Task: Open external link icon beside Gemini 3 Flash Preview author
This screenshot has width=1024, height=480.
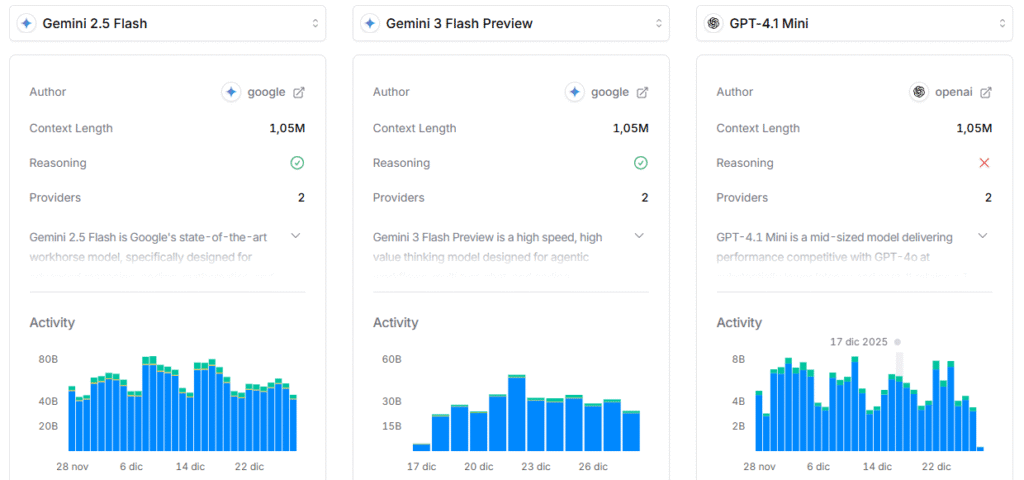Action: tap(643, 92)
